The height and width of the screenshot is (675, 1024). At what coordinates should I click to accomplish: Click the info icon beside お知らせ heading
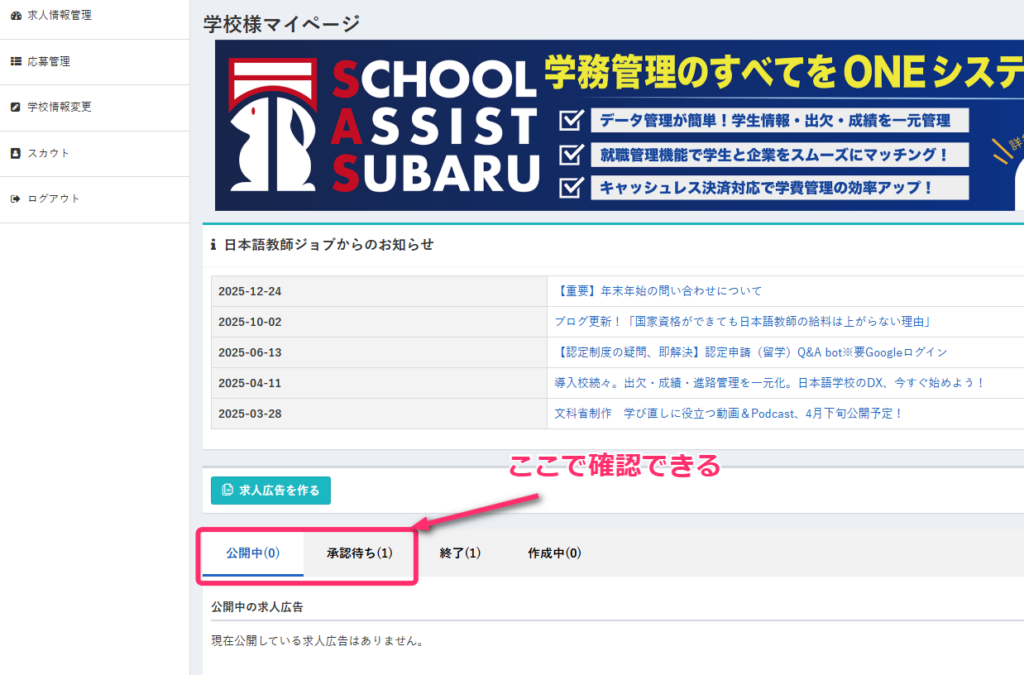point(213,245)
